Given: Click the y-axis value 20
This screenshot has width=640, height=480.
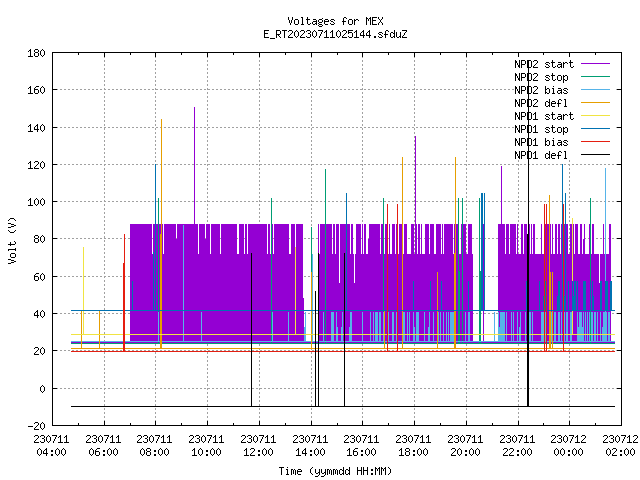Looking at the screenshot, I should [39, 351].
